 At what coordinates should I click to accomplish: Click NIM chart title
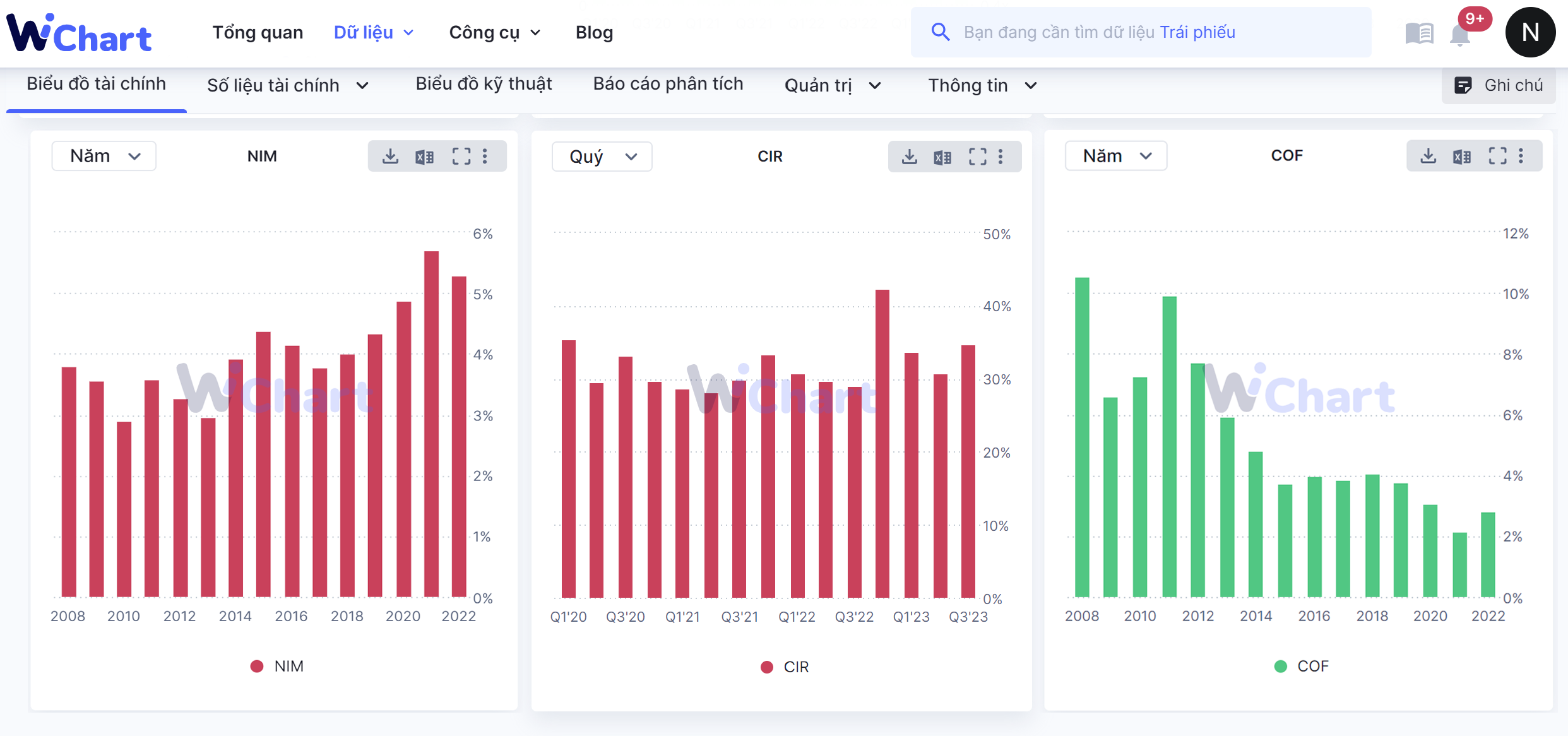[x=262, y=156]
